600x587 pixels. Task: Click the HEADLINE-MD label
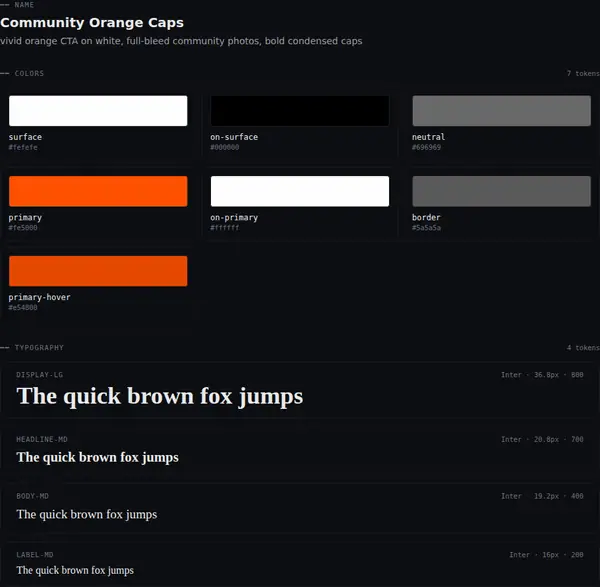42,439
